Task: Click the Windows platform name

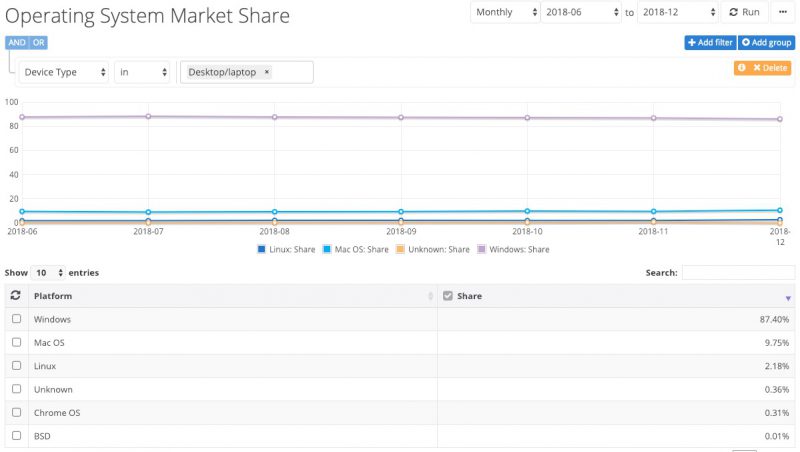Action: (x=52, y=319)
